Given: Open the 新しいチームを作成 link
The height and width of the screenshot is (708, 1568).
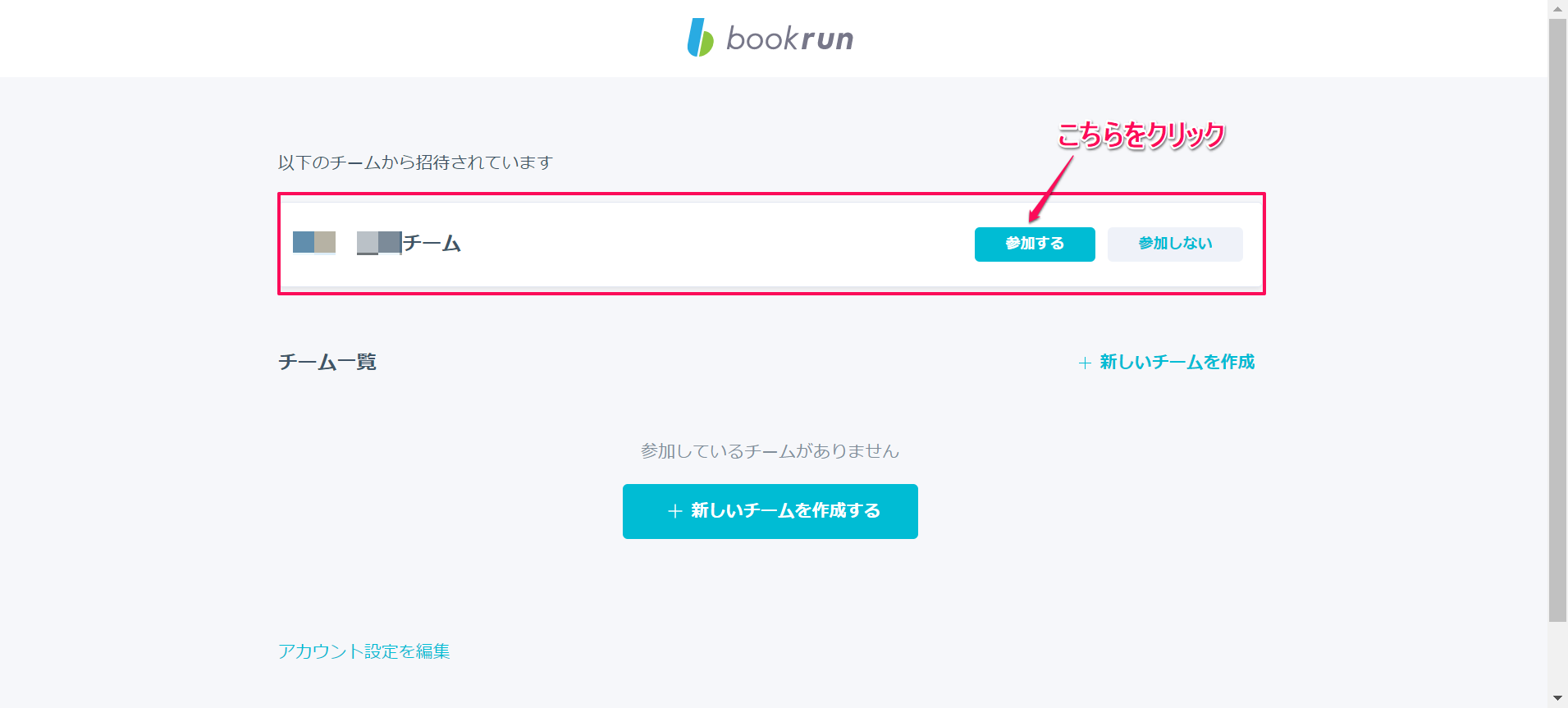Looking at the screenshot, I should point(1177,362).
